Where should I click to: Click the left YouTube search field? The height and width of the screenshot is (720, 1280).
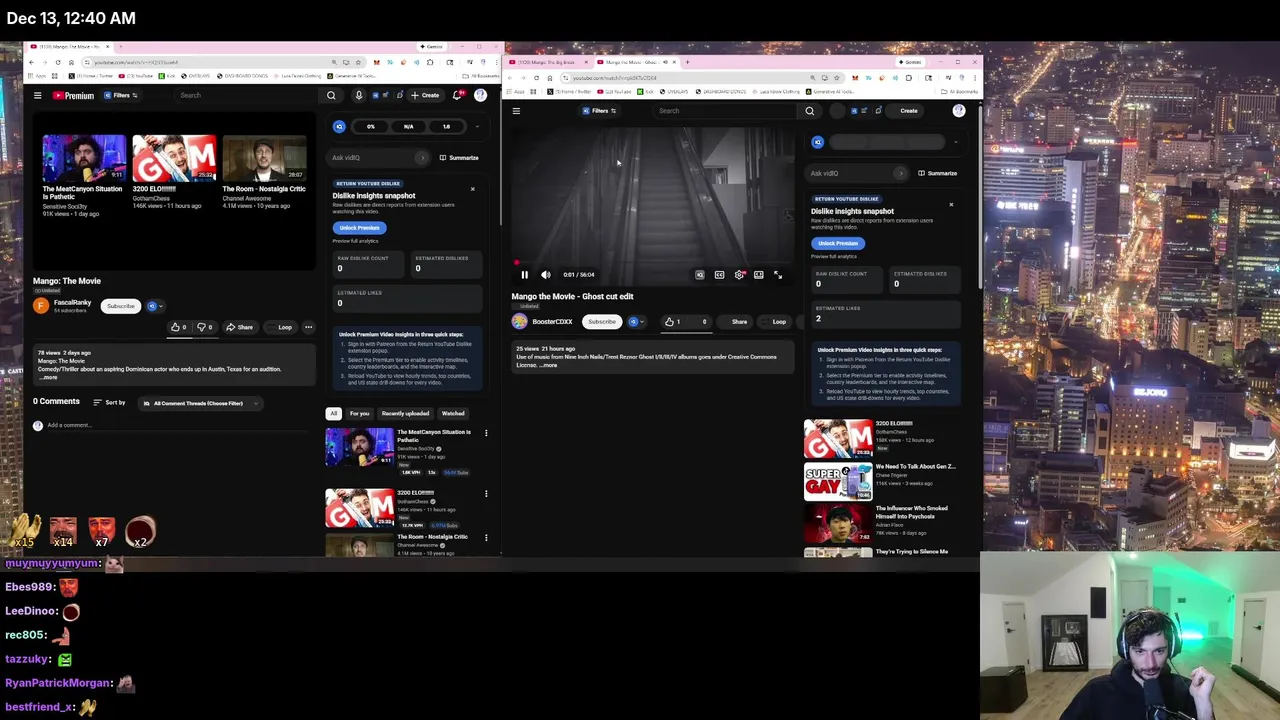tap(248, 96)
